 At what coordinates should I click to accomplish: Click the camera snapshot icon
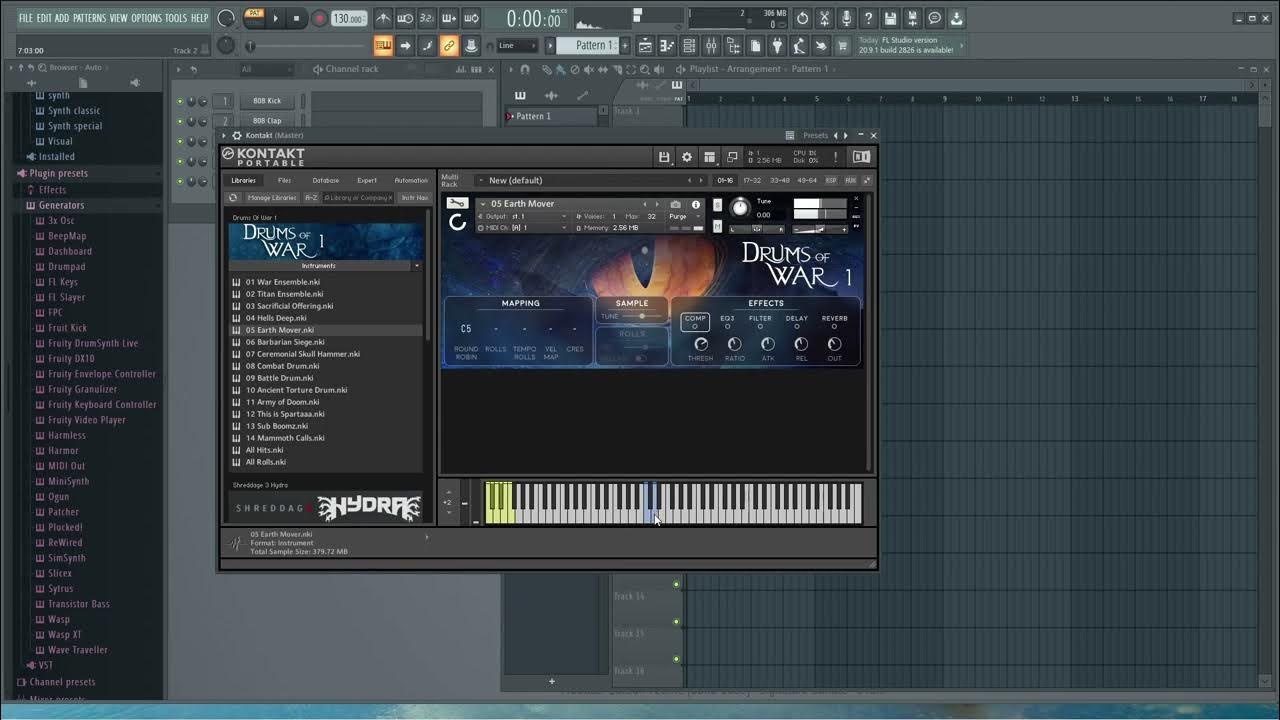click(x=676, y=204)
